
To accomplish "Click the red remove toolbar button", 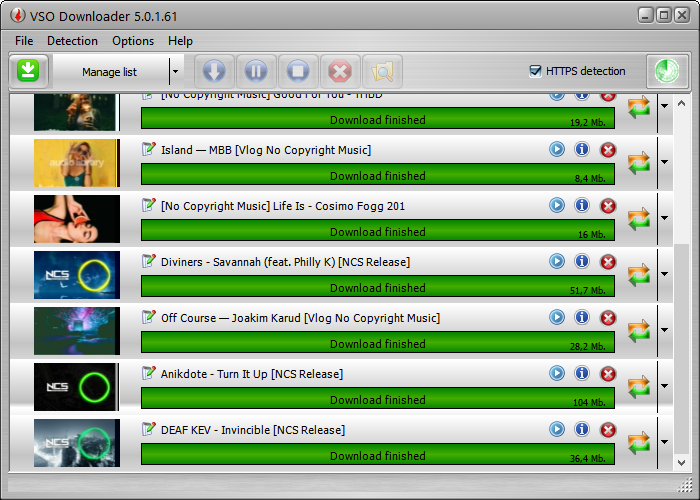I will tap(340, 71).
